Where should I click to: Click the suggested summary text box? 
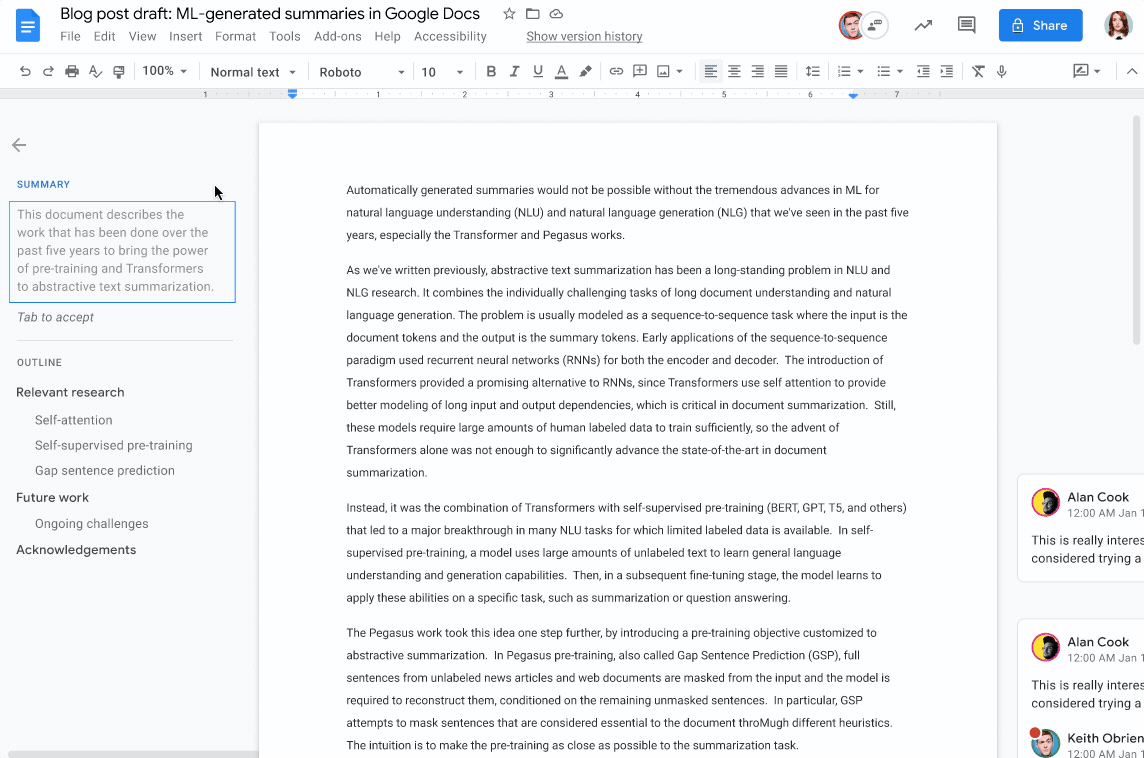pyautogui.click(x=122, y=252)
